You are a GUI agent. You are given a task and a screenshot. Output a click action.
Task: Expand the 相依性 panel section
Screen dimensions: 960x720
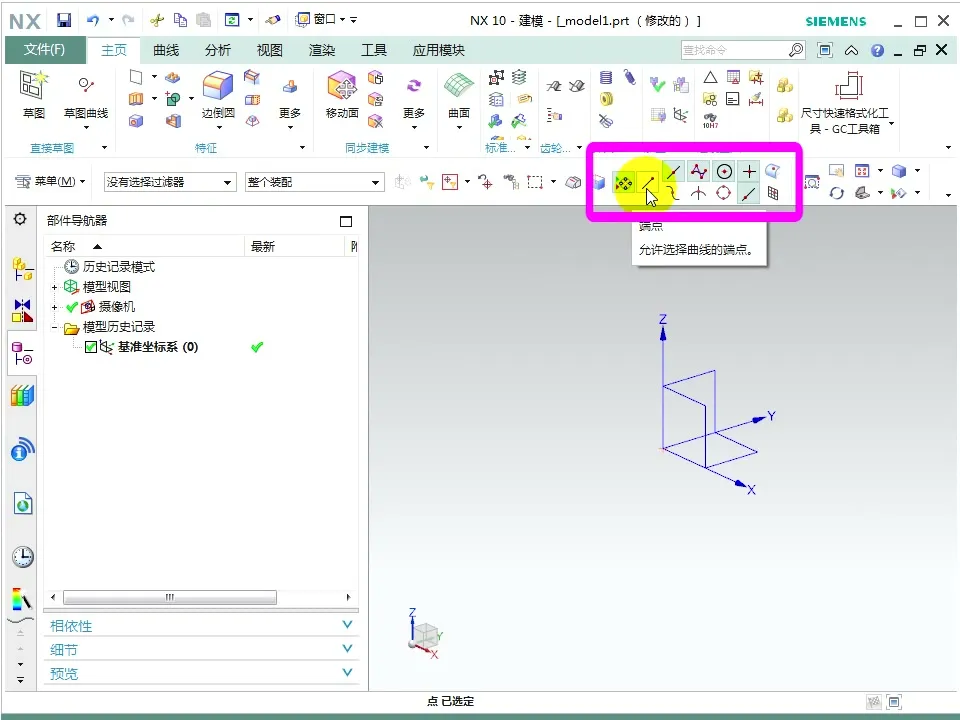tap(200, 626)
